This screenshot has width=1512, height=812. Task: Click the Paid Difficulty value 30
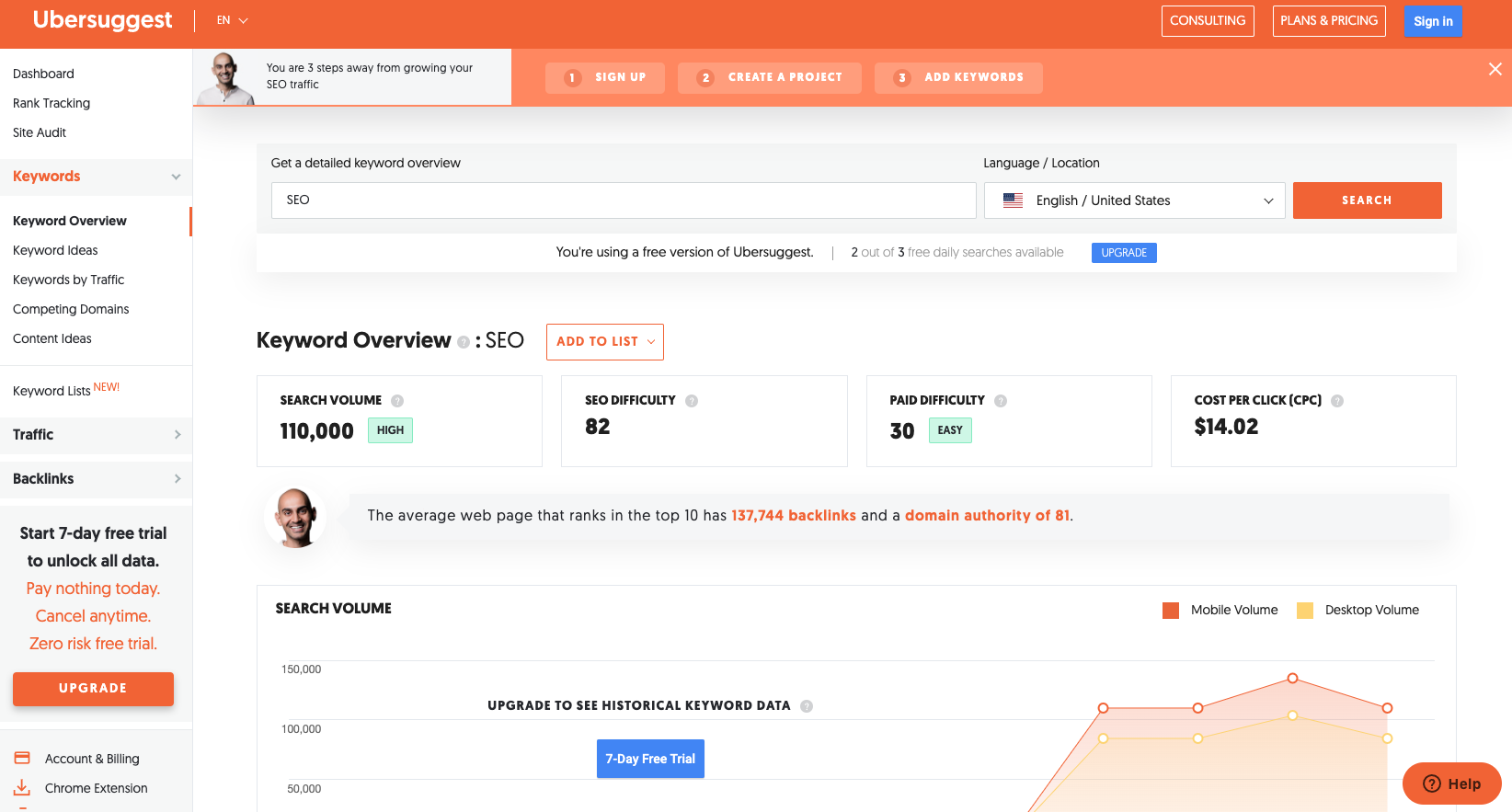[x=902, y=431]
